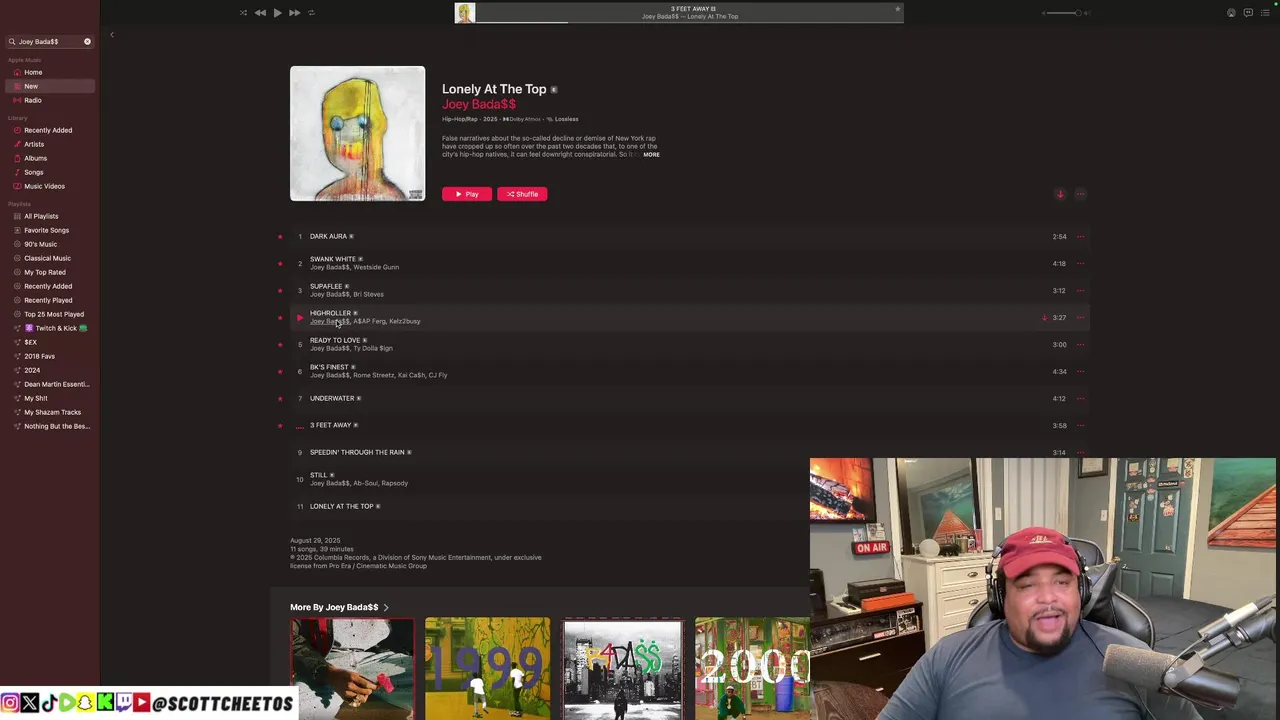Screen dimensions: 1280x720
Task: Open more options for DARK AURA
Action: [x=1080, y=237]
